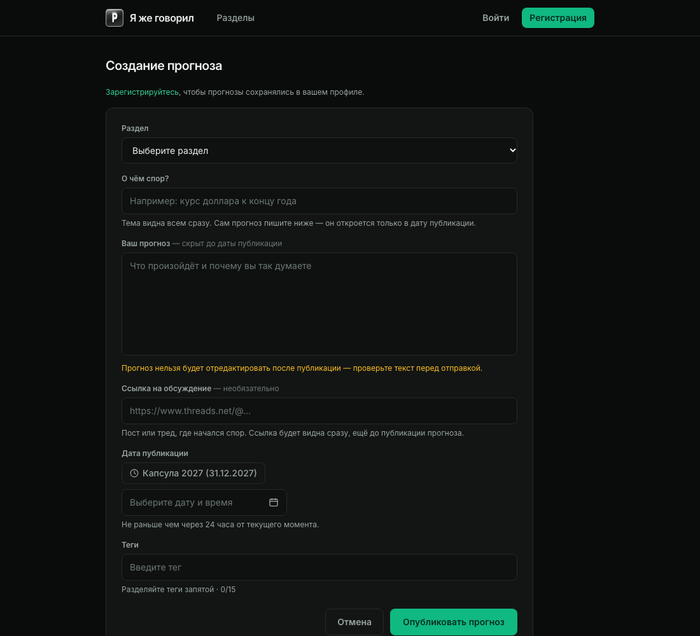Viewport: 700px width, 636px height.
Task: Click the Дата публикации label
Action: [x=155, y=453]
